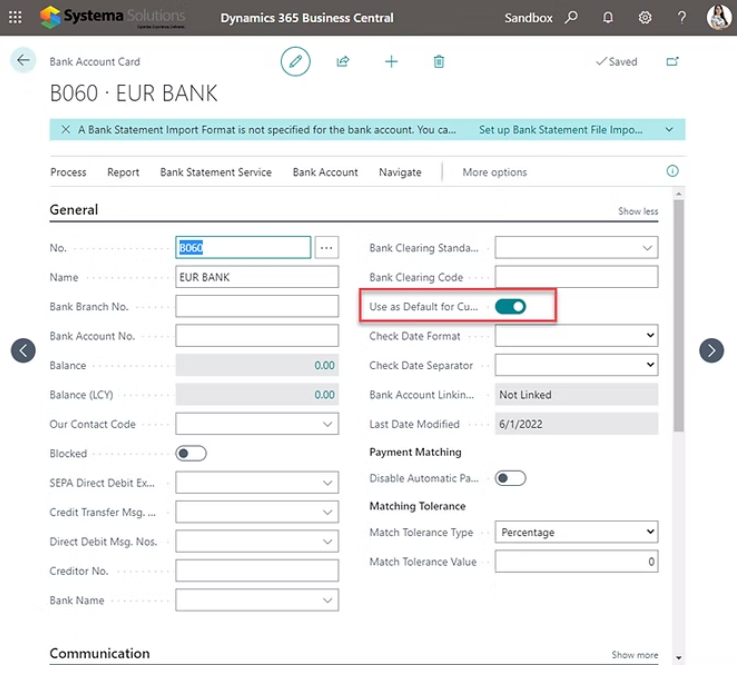Screen dimensions: 737x679
Task: Toggle the Blocked switch
Action: point(190,454)
